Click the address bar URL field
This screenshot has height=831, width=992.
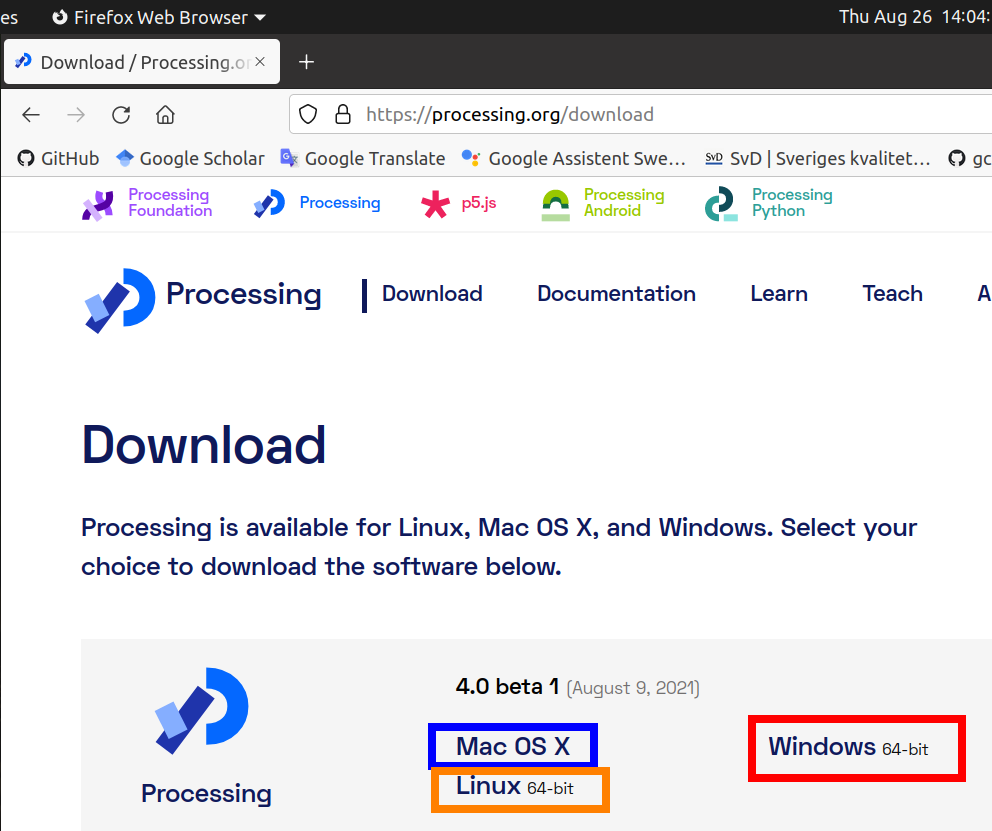(x=640, y=114)
